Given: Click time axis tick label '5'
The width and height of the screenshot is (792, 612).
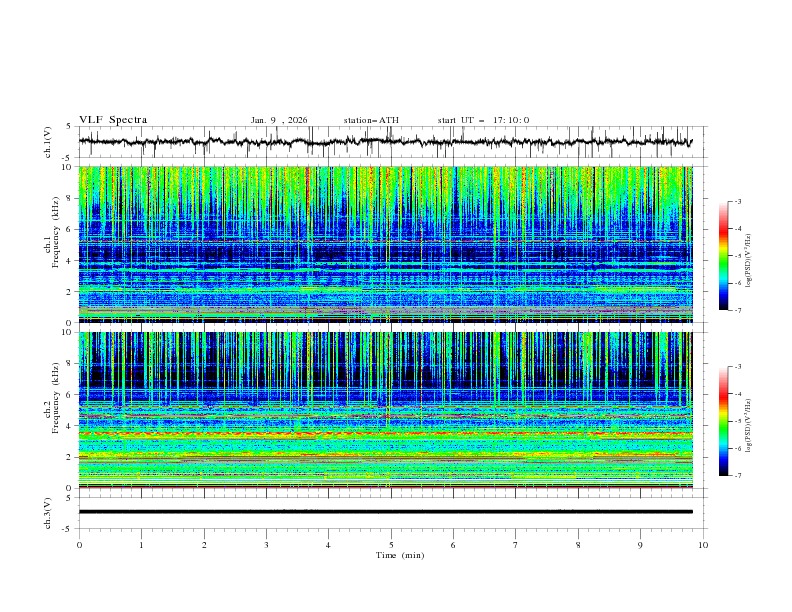Looking at the screenshot, I should (x=391, y=545).
